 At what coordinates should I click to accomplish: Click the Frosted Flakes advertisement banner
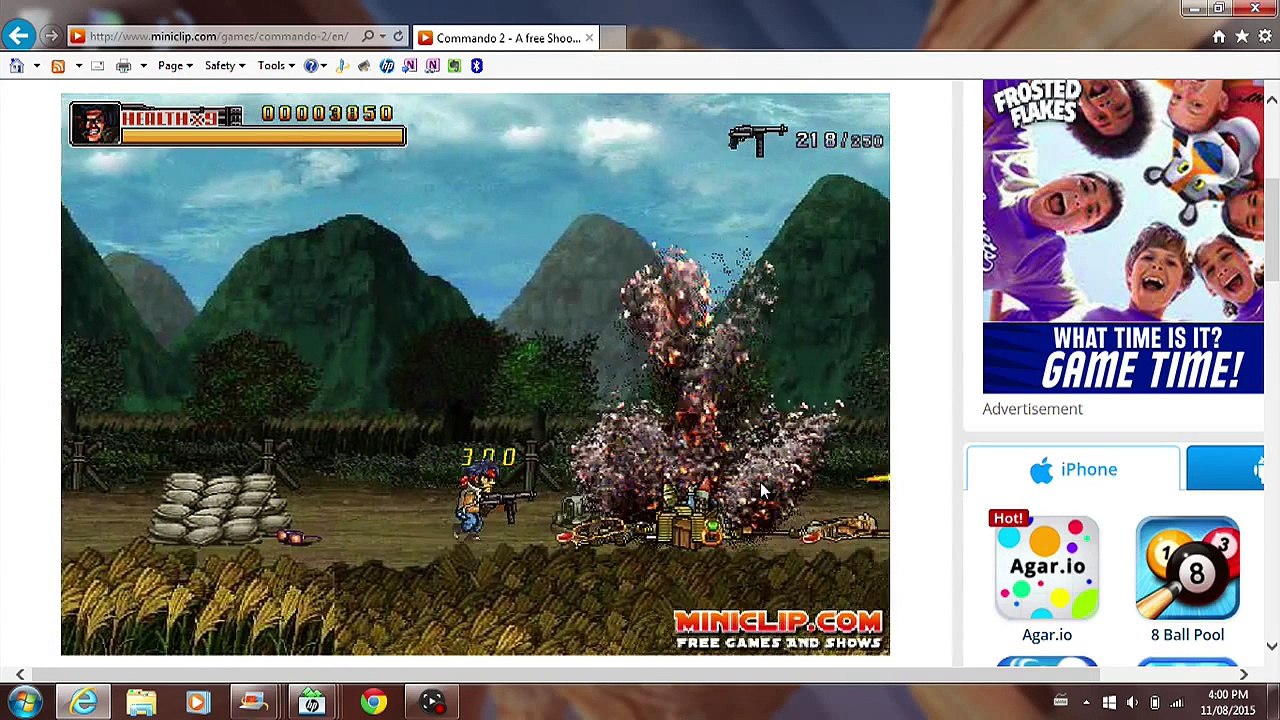point(1123,236)
